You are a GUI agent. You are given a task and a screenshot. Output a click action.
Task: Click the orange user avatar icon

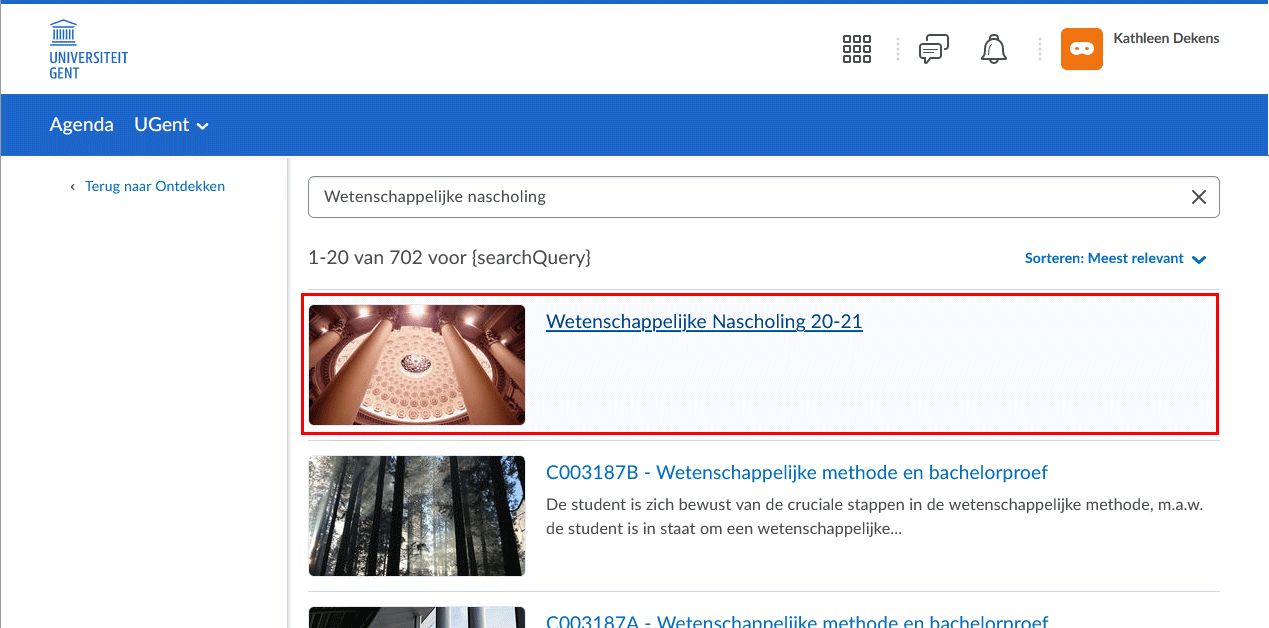click(1081, 49)
